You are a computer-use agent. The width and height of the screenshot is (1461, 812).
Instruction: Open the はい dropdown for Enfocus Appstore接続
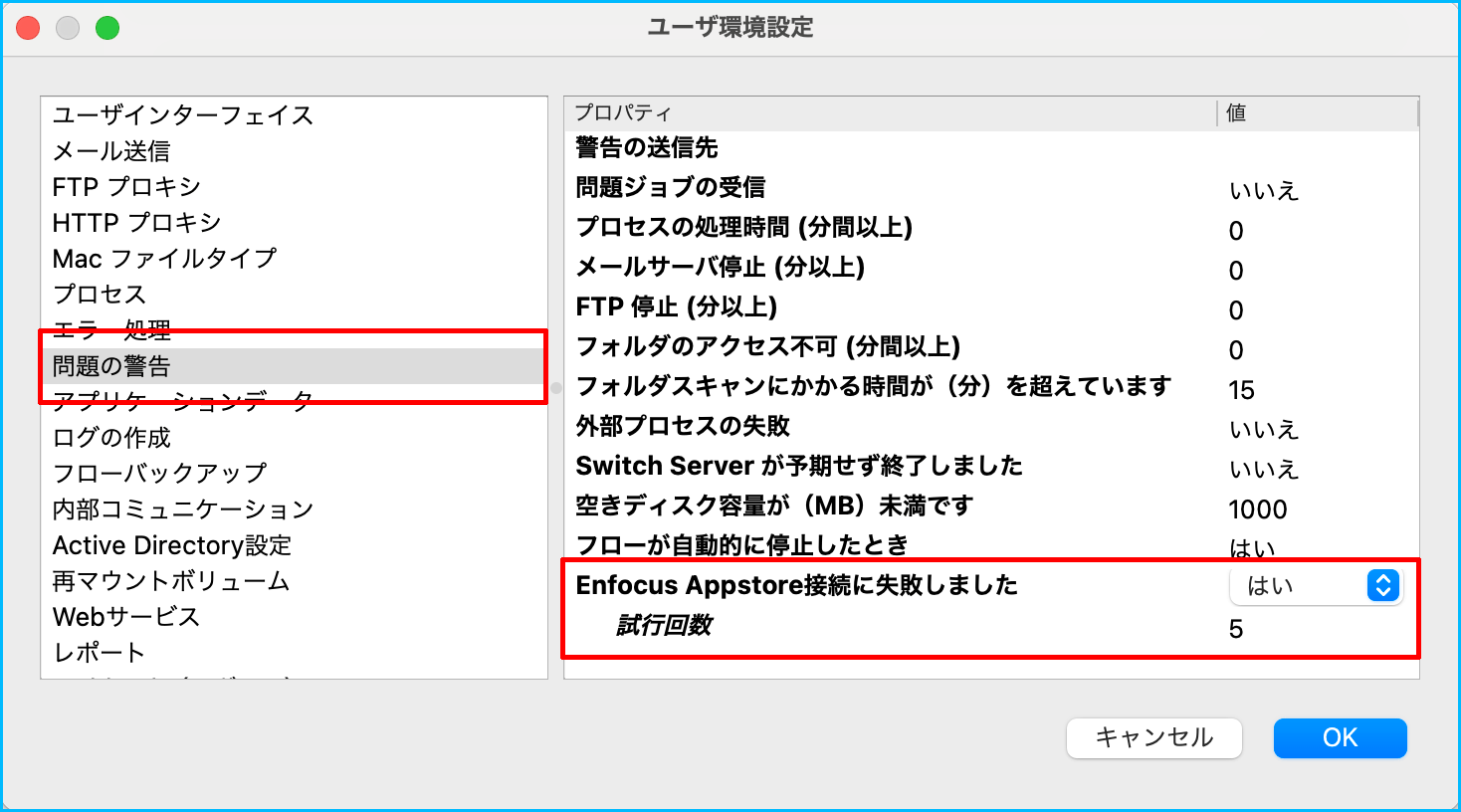pyautogui.click(x=1316, y=586)
